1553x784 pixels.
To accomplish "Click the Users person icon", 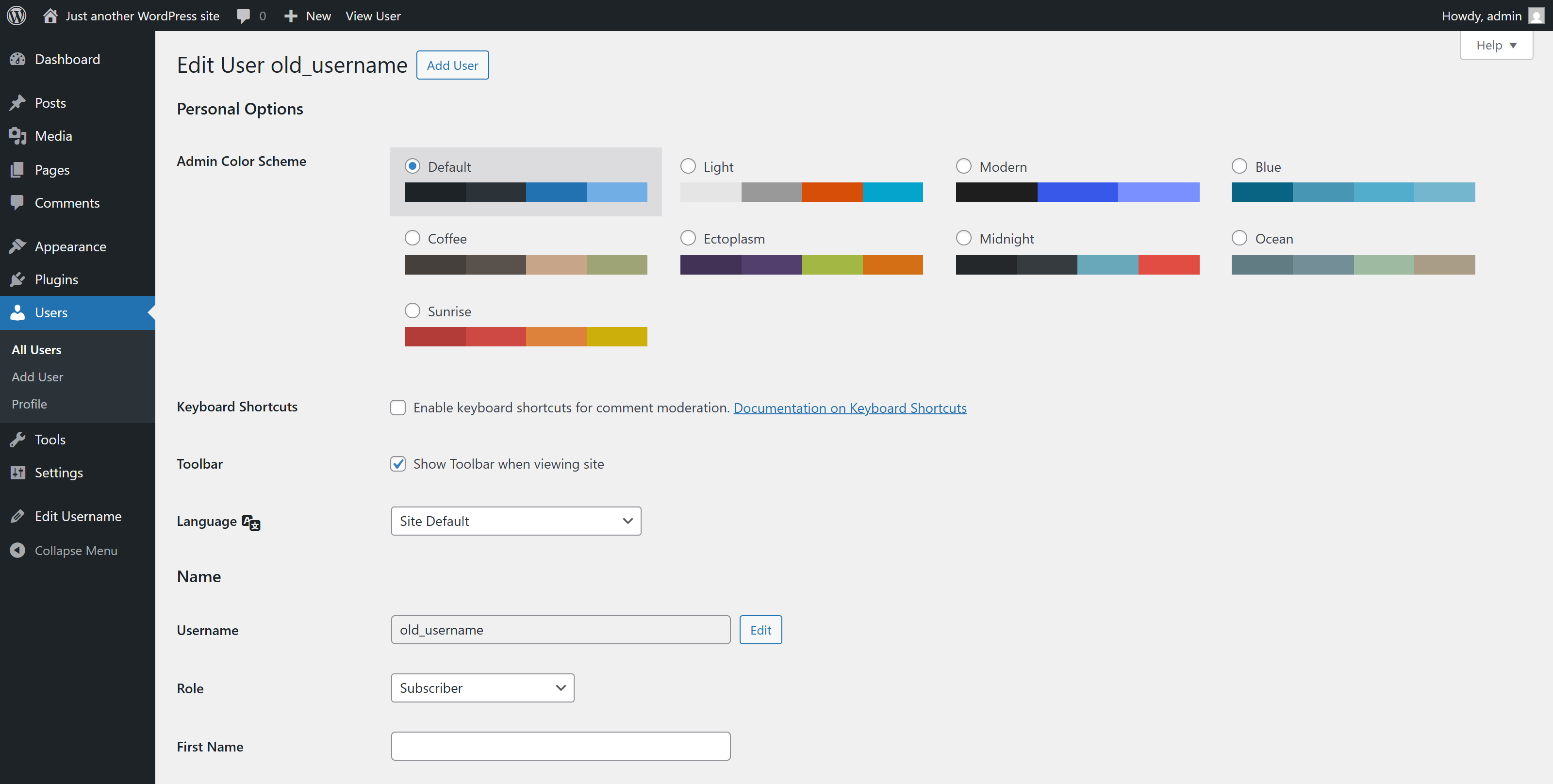I will click(17, 313).
